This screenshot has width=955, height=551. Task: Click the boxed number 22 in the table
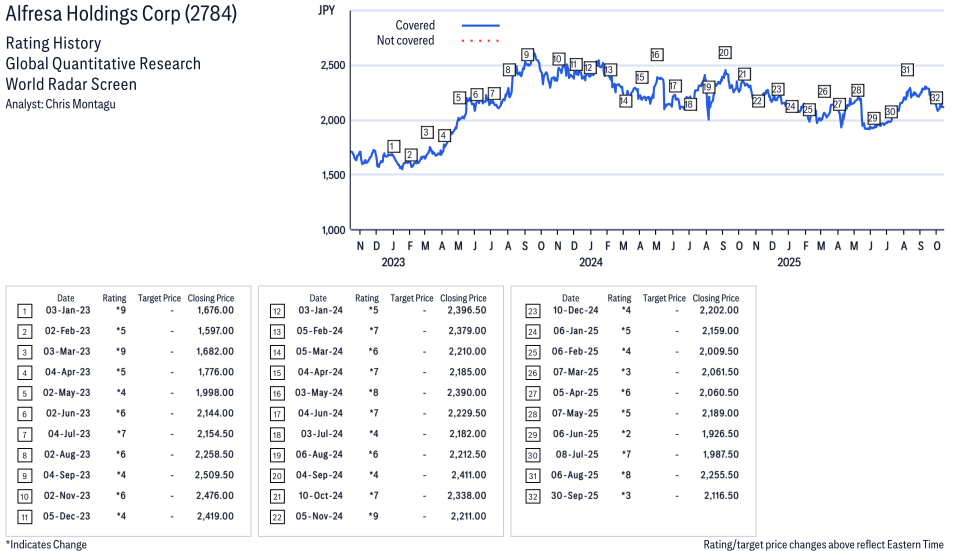pos(277,516)
